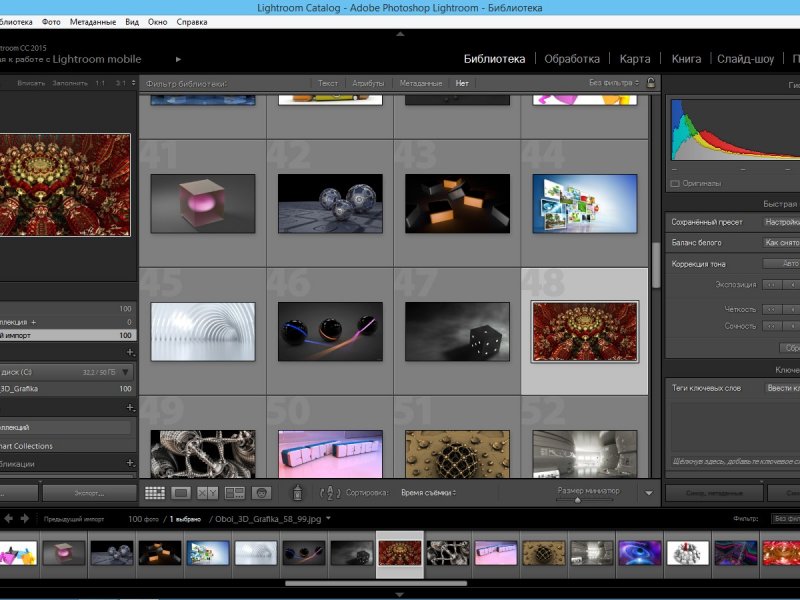Collapse the top module panel with the arrow

coord(400,34)
